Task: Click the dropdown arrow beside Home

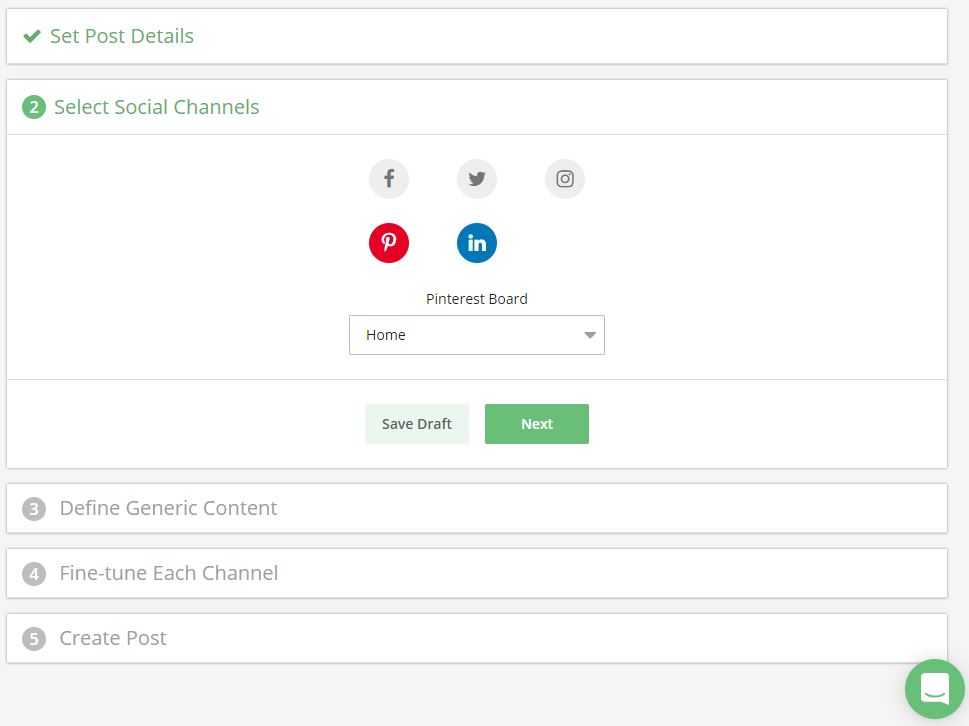Action: pyautogui.click(x=589, y=334)
